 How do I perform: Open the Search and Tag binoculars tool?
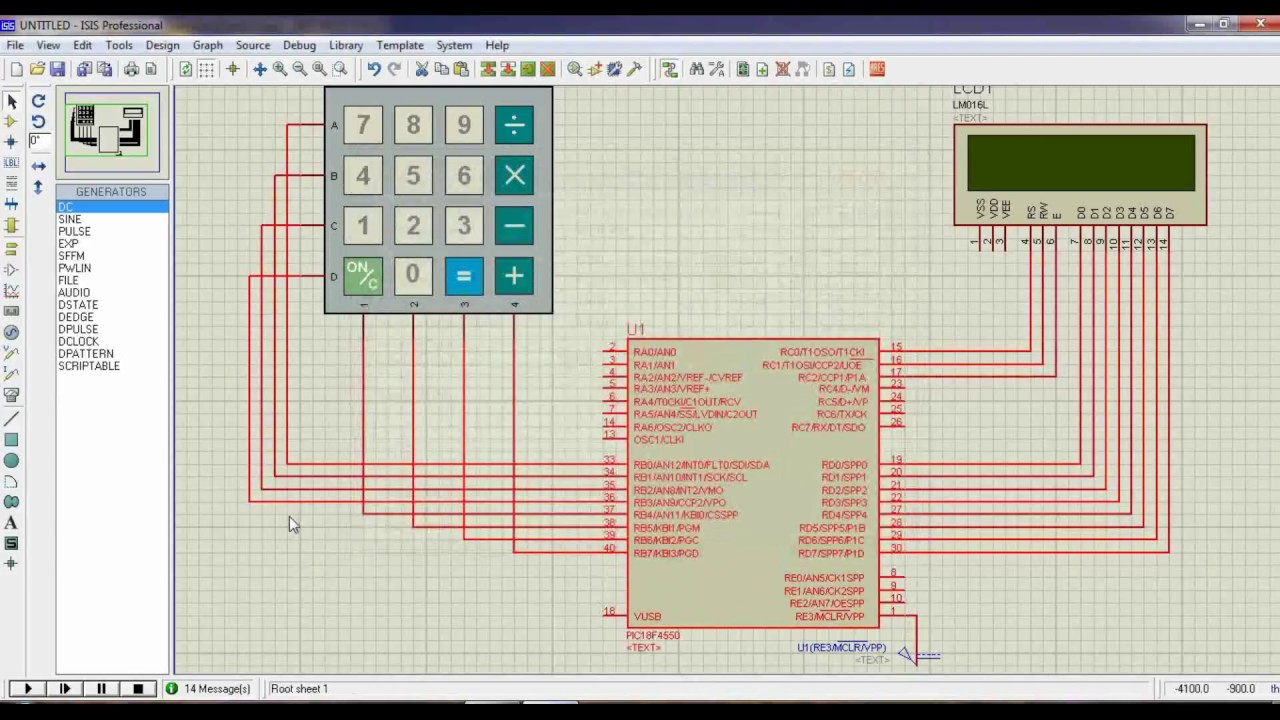[696, 69]
